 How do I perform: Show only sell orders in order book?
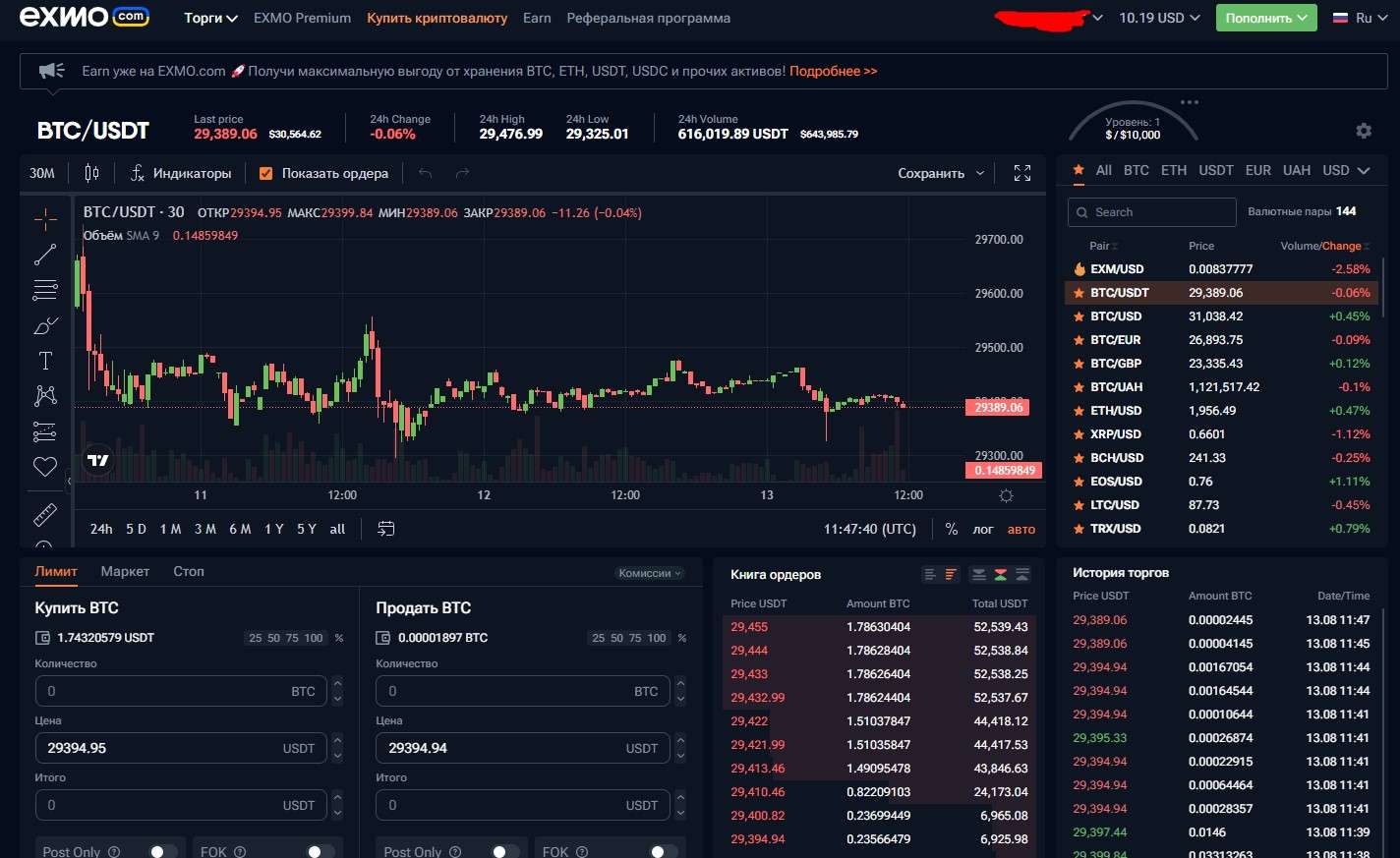click(978, 575)
